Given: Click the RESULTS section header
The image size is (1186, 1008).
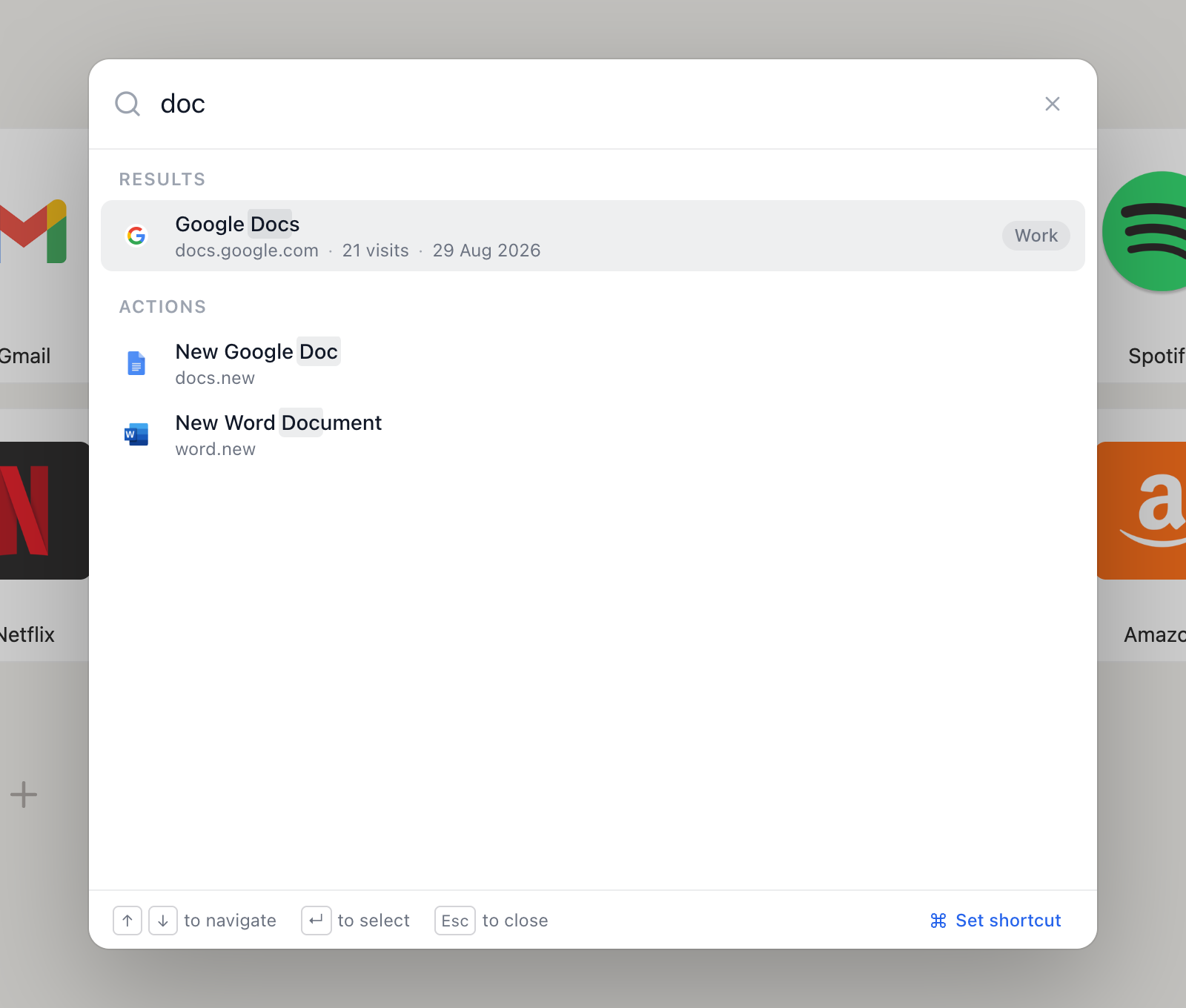Looking at the screenshot, I should tap(162, 179).
